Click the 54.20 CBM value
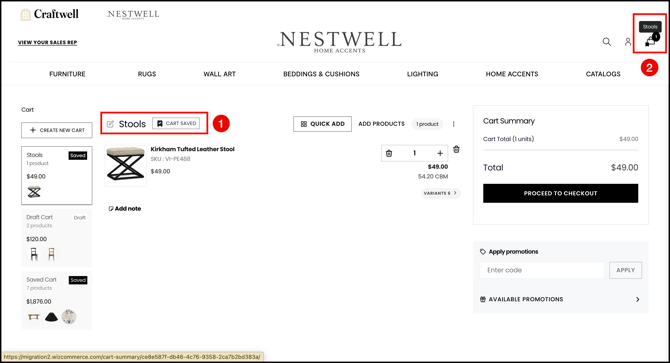The image size is (670, 363). 433,176
